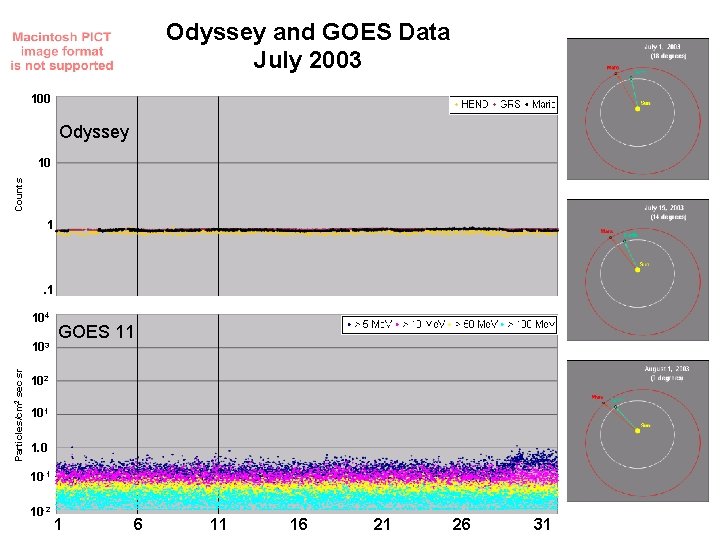Click the Mars label in the July 1 diagram

pyautogui.click(x=613, y=68)
